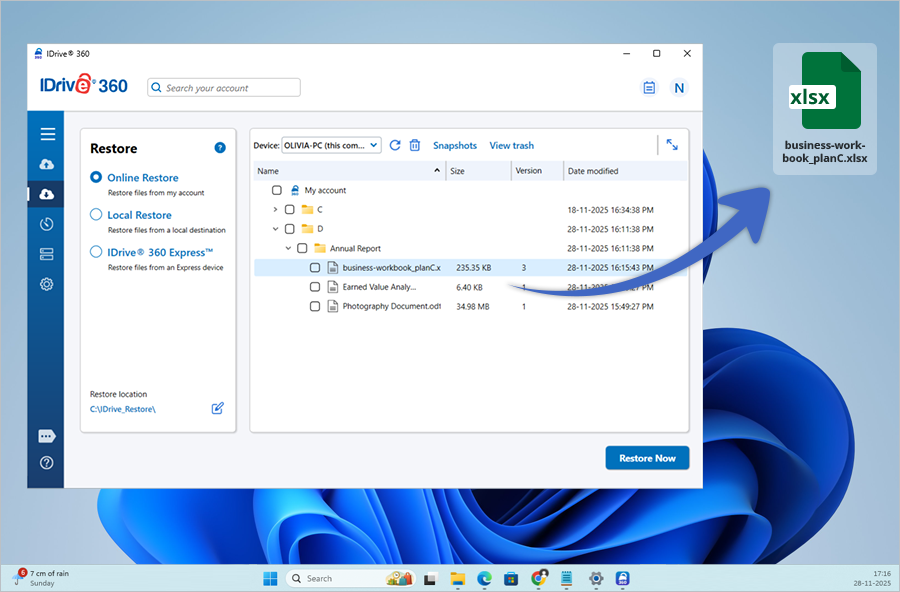Open the hamburger menu in sidebar

point(47,134)
